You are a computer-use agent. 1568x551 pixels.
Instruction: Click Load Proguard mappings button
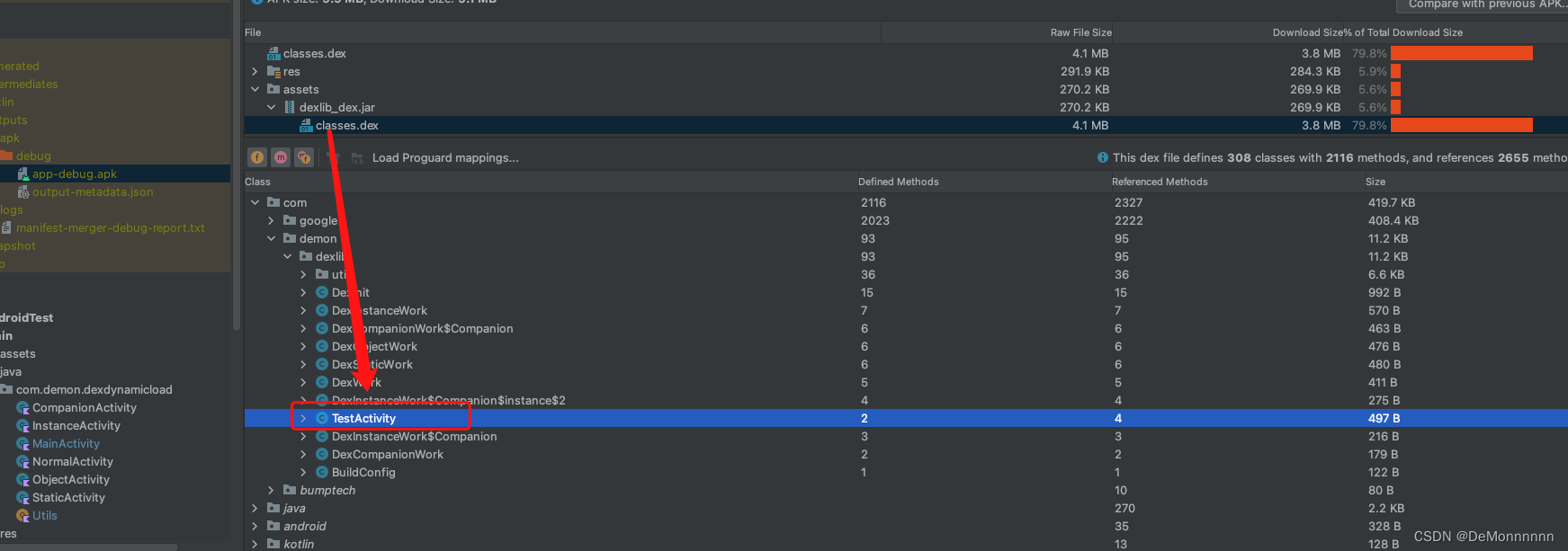445,158
